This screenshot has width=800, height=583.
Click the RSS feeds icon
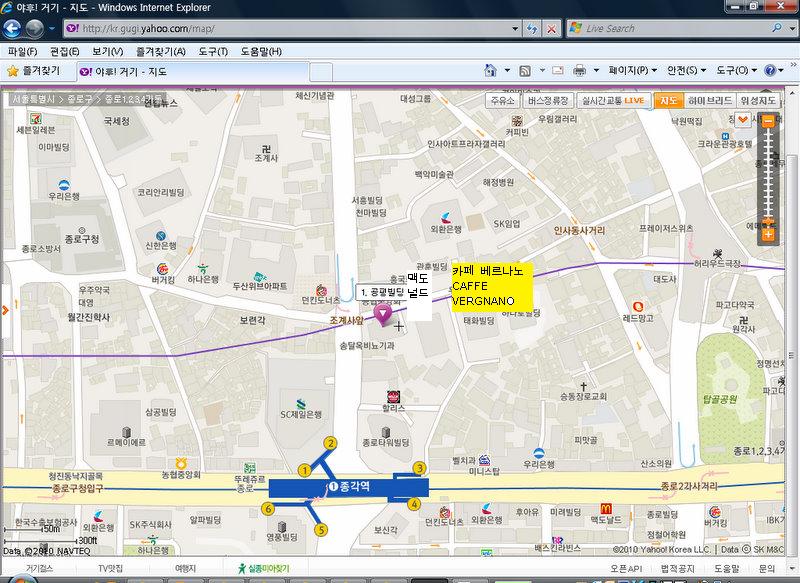pos(524,71)
